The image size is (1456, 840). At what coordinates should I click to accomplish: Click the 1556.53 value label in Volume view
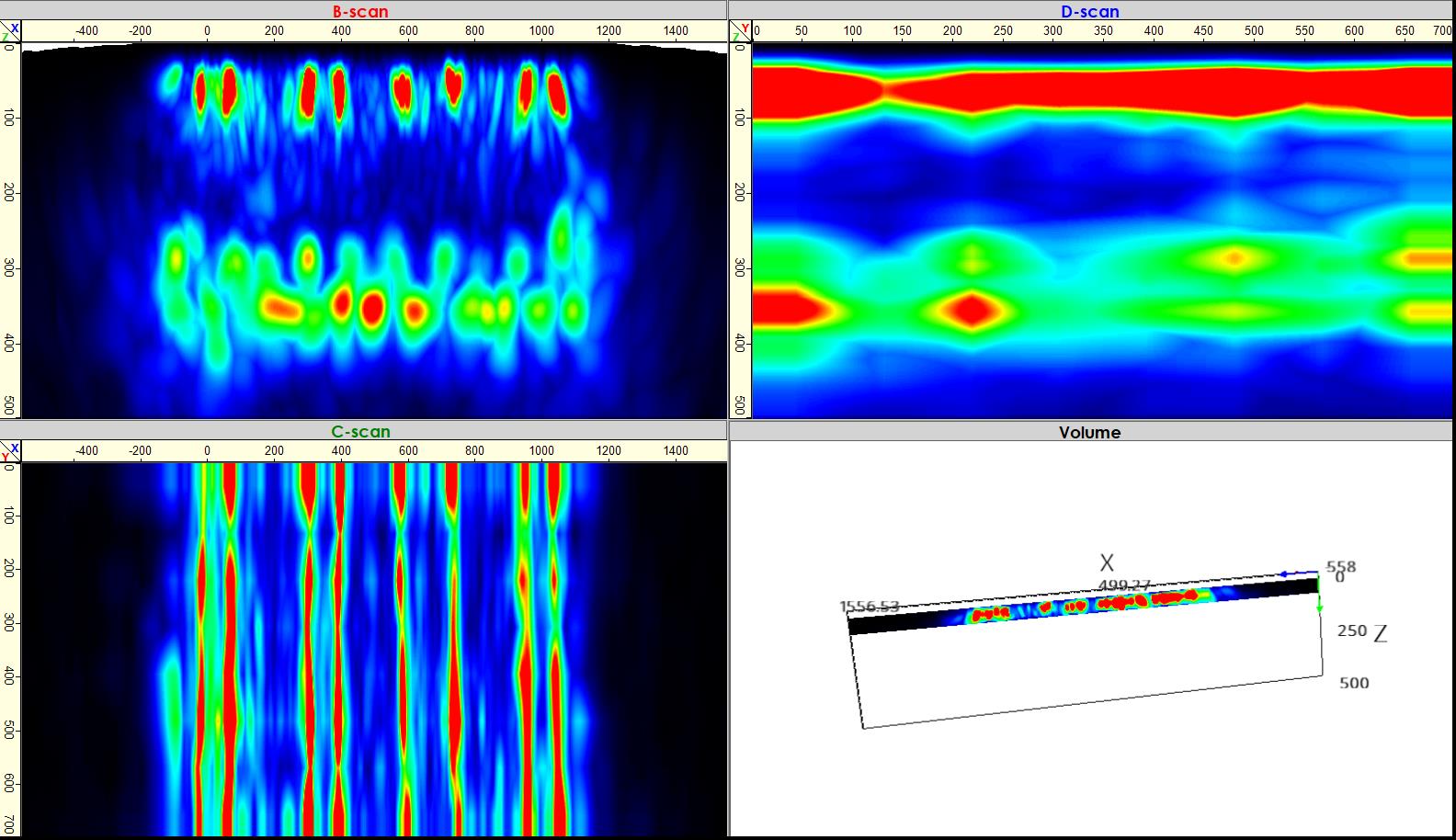pos(869,607)
